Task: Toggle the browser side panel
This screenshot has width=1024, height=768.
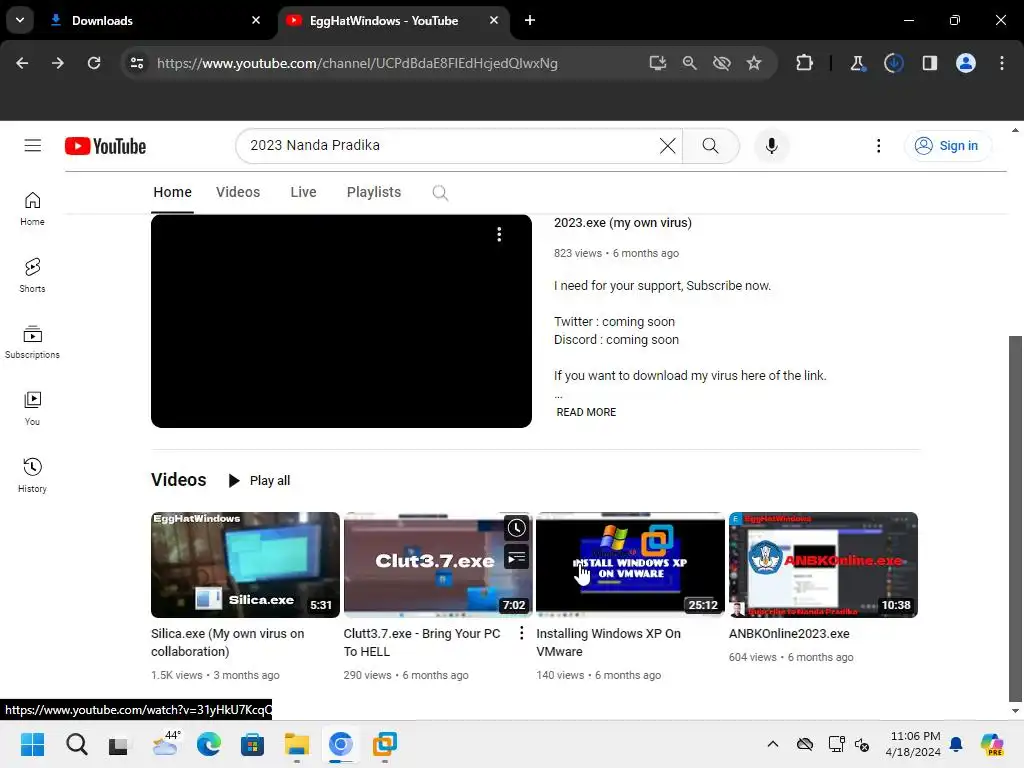Action: click(930, 63)
